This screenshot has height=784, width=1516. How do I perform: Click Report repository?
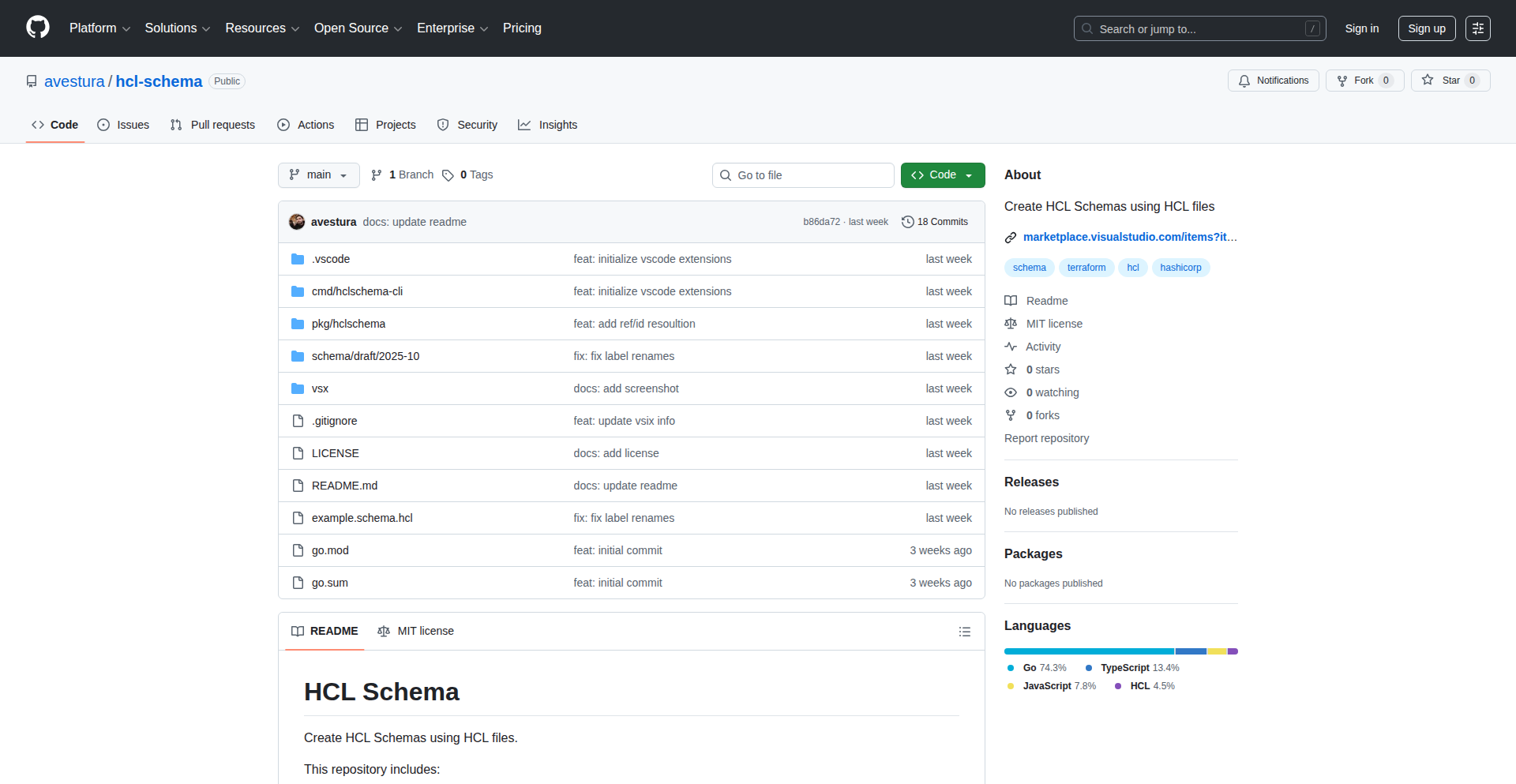[1046, 438]
